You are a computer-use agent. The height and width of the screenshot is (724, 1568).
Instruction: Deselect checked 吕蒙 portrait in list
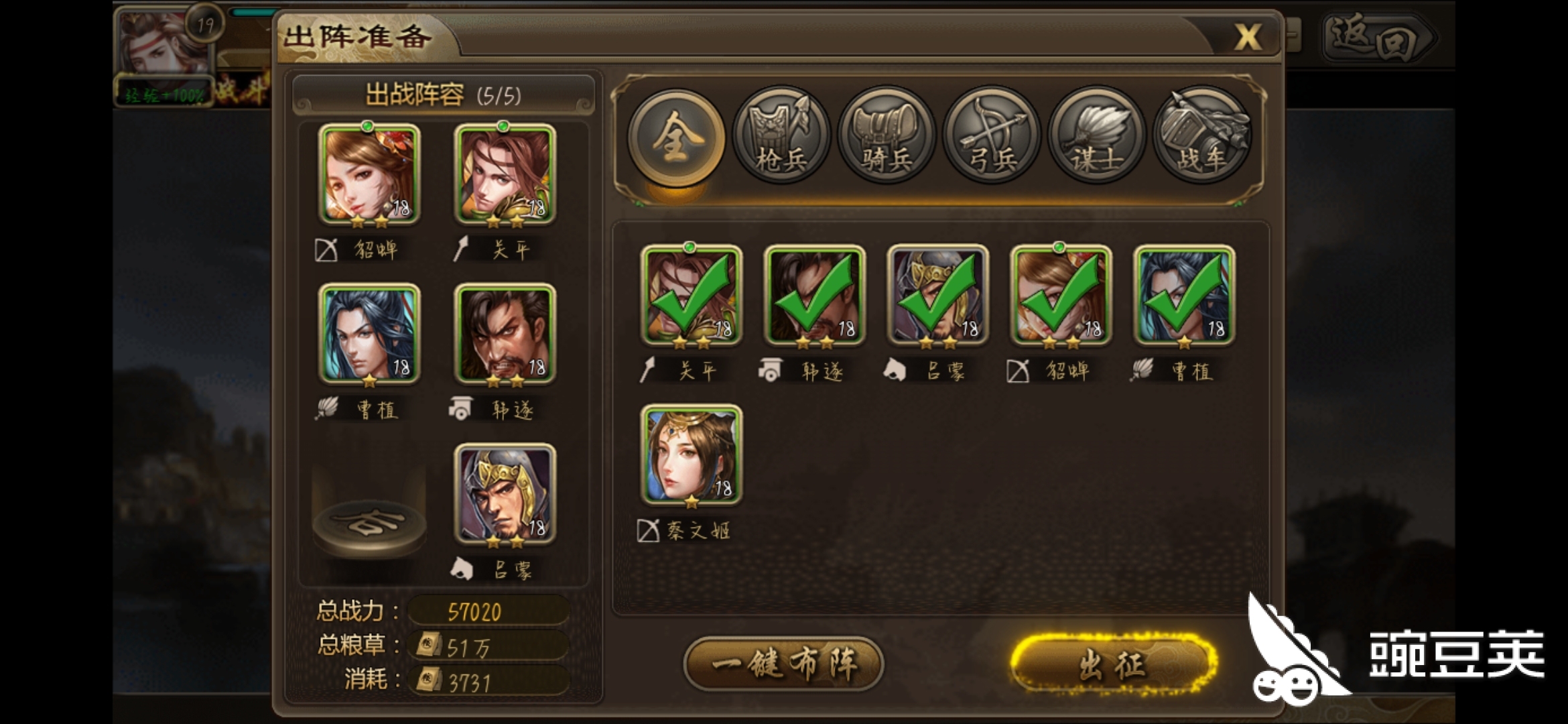pyautogui.click(x=938, y=296)
